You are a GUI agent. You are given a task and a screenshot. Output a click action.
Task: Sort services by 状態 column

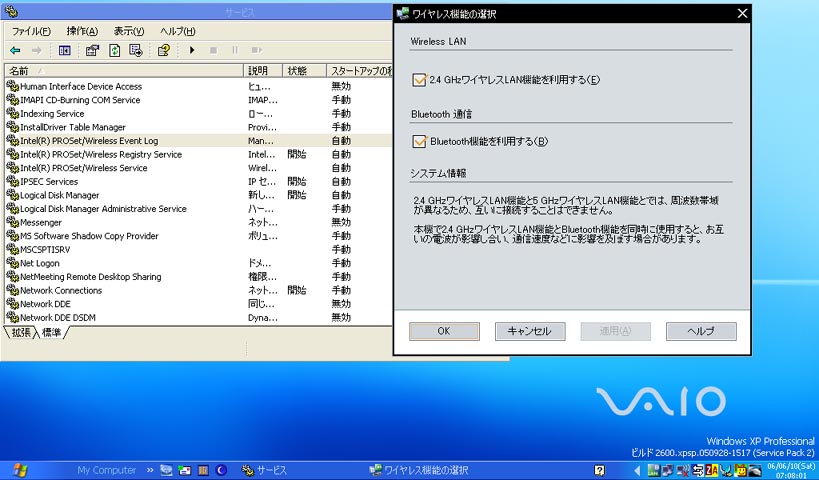tap(304, 71)
